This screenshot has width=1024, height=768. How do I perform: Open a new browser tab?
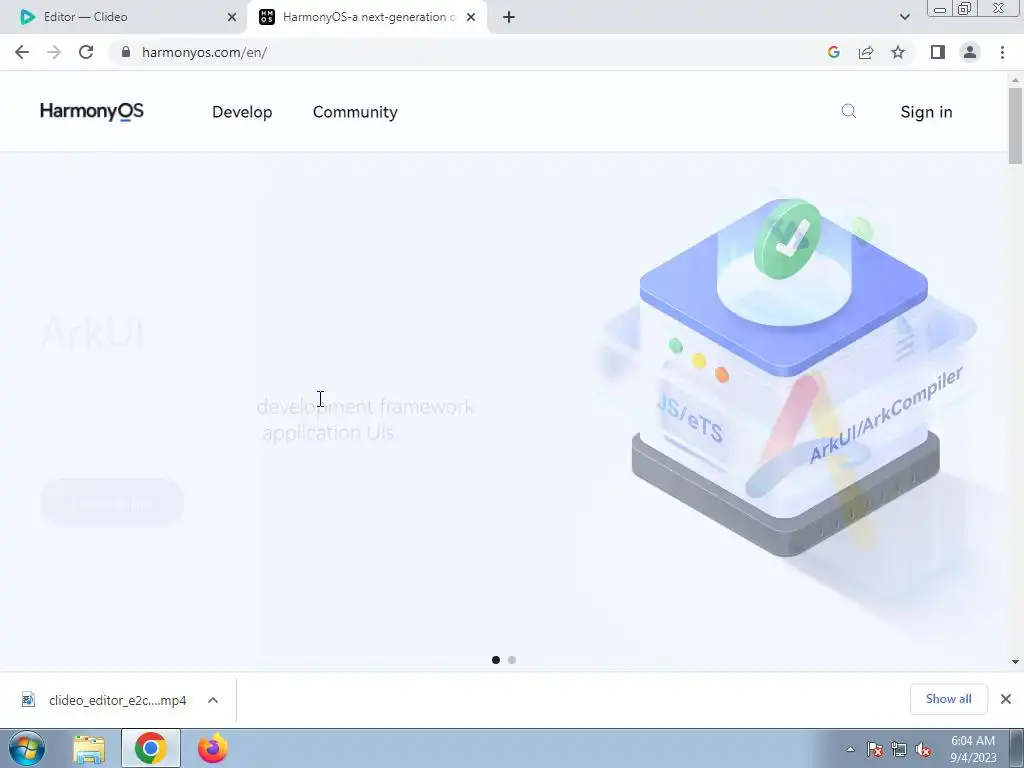coord(509,17)
